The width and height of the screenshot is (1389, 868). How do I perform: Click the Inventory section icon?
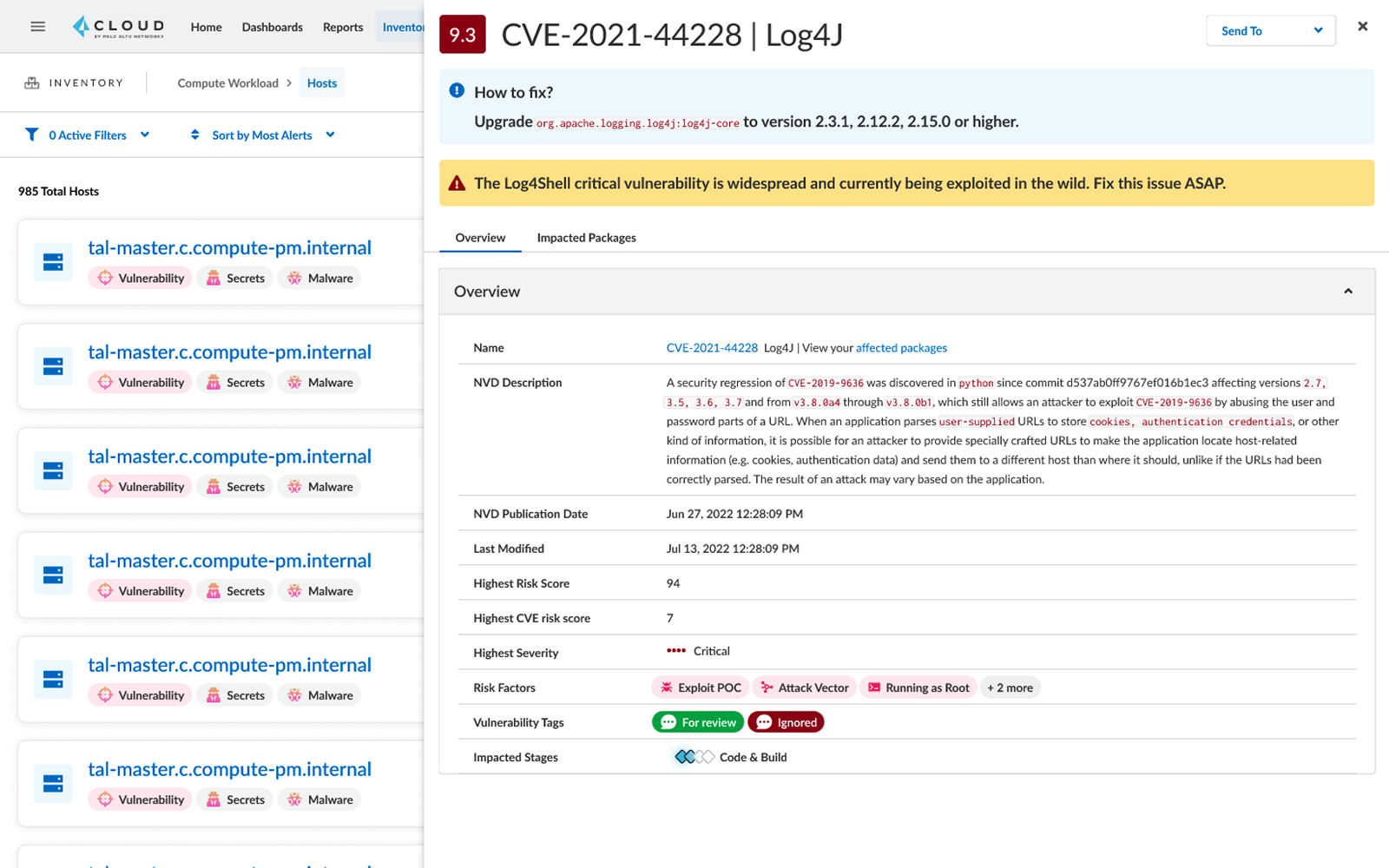[x=32, y=83]
